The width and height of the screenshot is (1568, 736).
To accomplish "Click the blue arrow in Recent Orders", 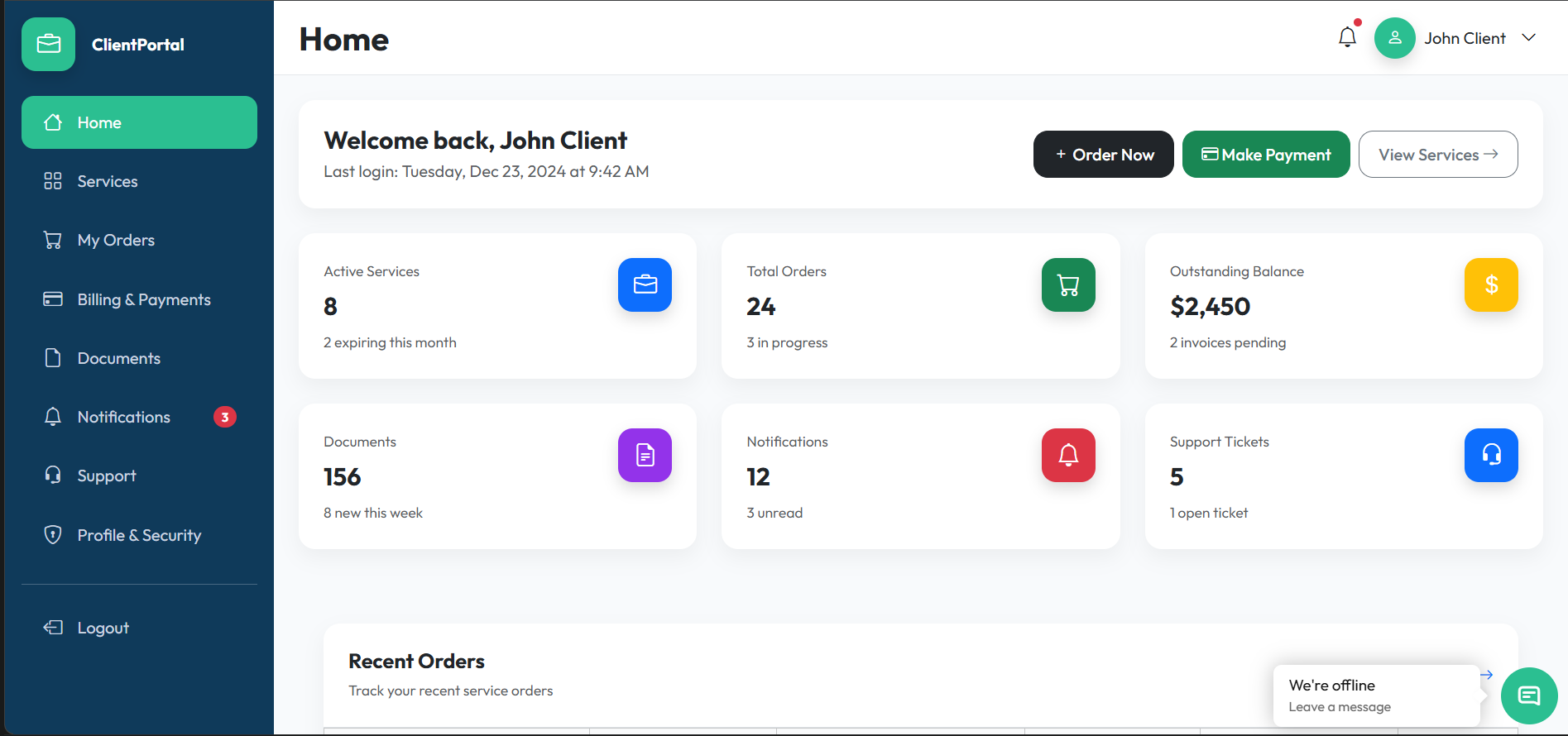I will pyautogui.click(x=1486, y=675).
